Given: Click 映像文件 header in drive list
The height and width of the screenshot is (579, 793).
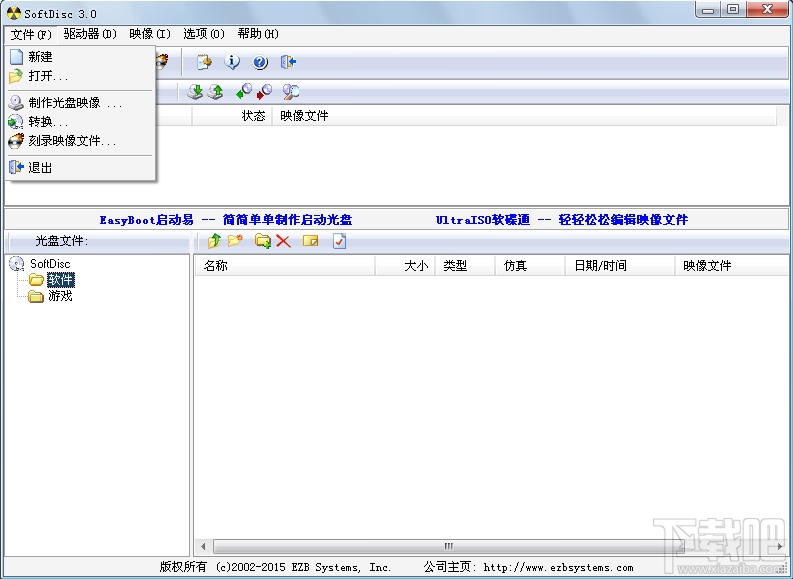Looking at the screenshot, I should click(524, 116).
